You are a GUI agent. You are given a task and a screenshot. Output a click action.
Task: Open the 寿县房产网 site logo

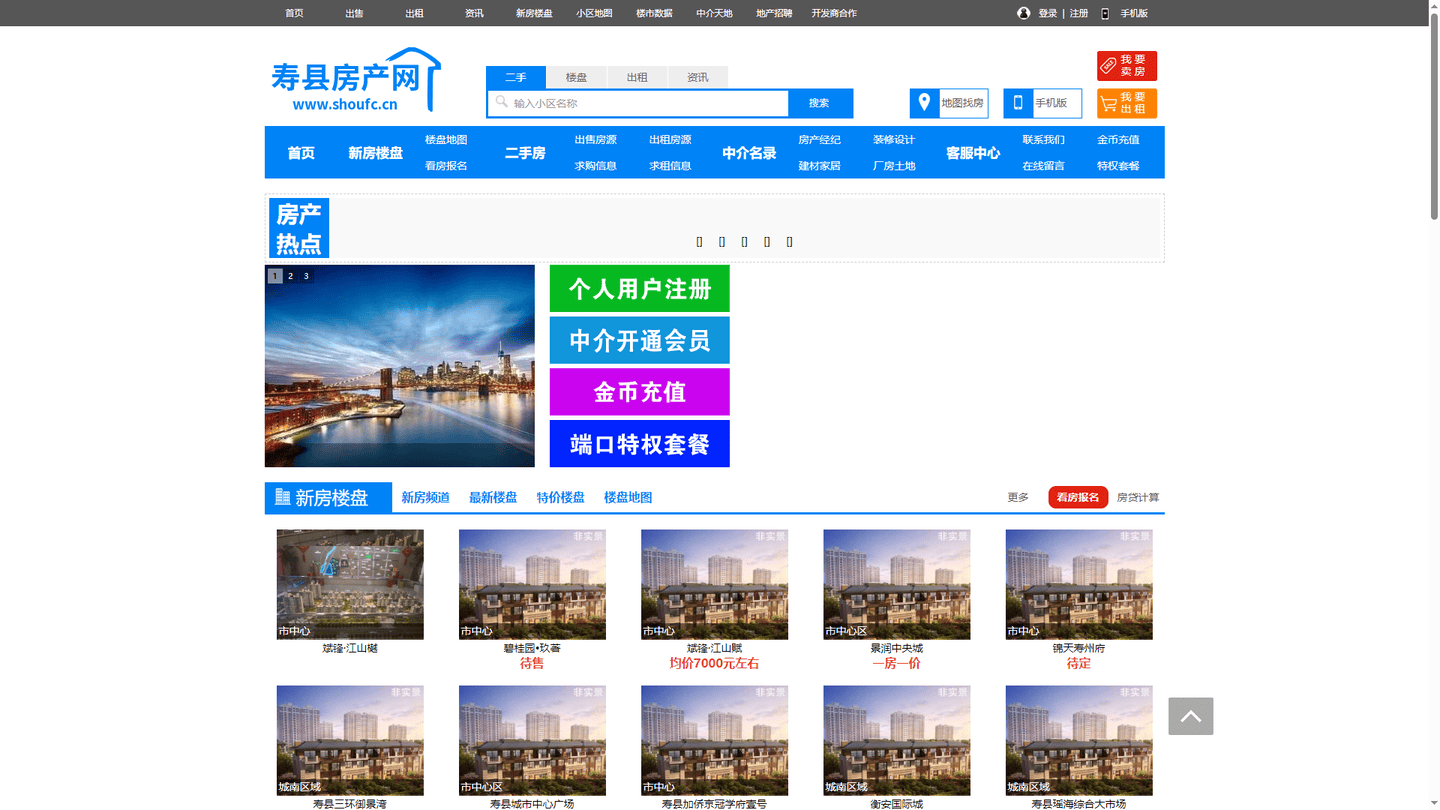click(355, 79)
